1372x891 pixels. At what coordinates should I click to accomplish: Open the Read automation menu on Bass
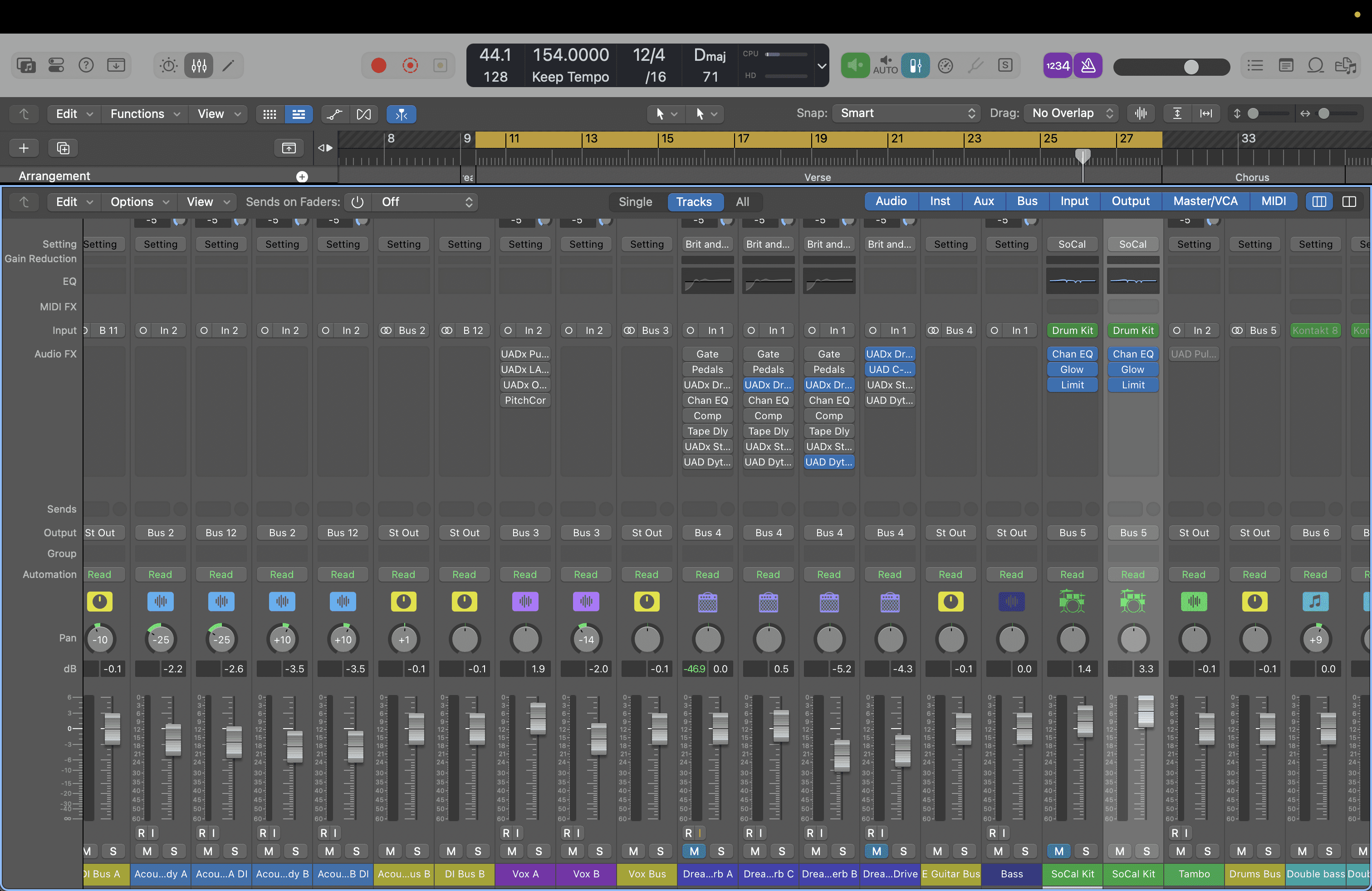[x=1011, y=575]
